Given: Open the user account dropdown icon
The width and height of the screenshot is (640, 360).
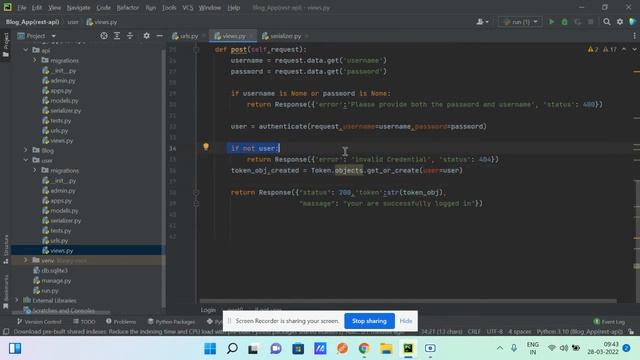Looking at the screenshot, I should tap(482, 22).
